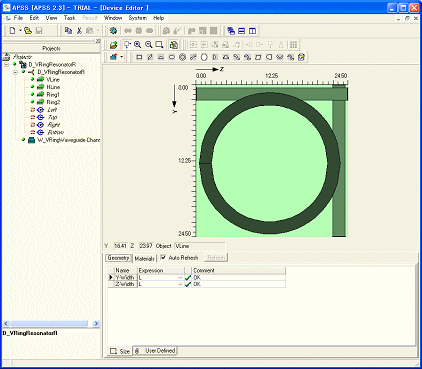Toggle the Auto Refresh checkbox
Screen dimensions: 422x369
coord(163,257)
